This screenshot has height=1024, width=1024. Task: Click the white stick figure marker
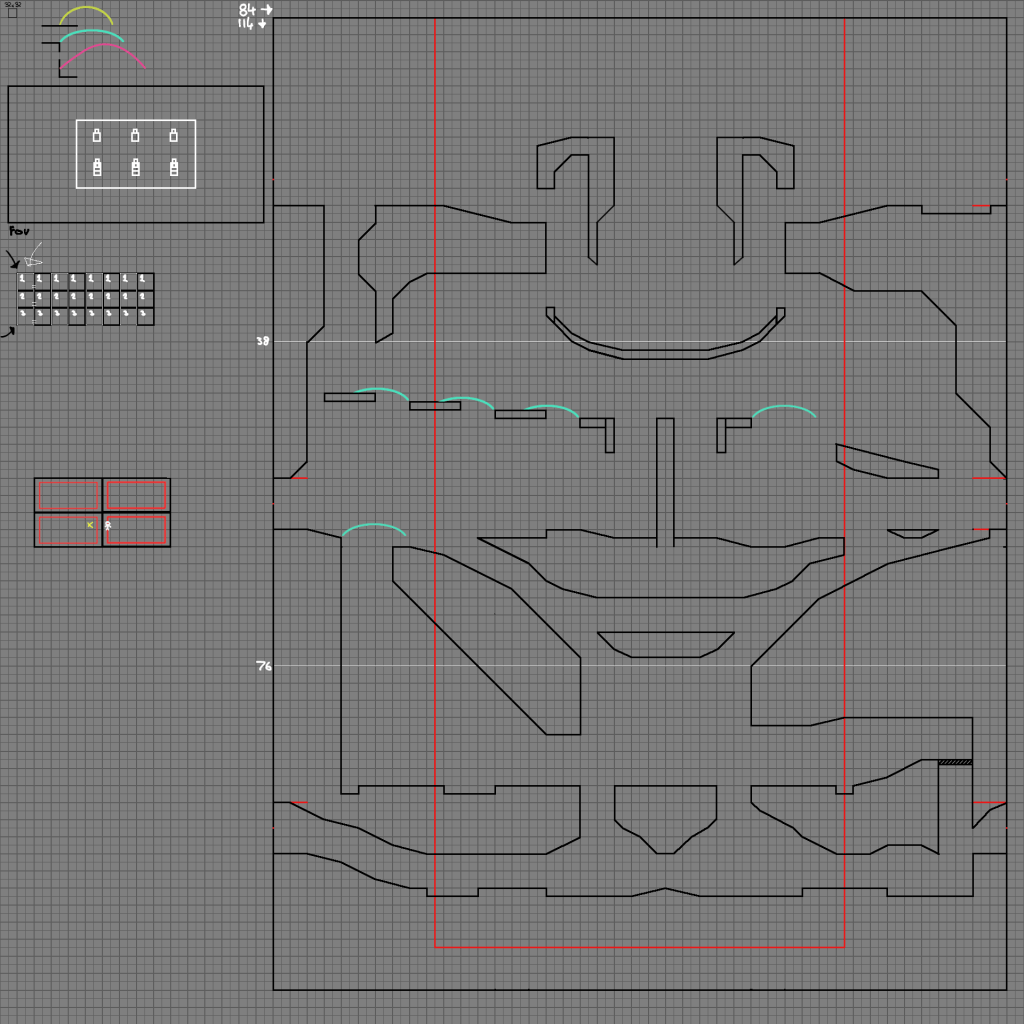108,525
